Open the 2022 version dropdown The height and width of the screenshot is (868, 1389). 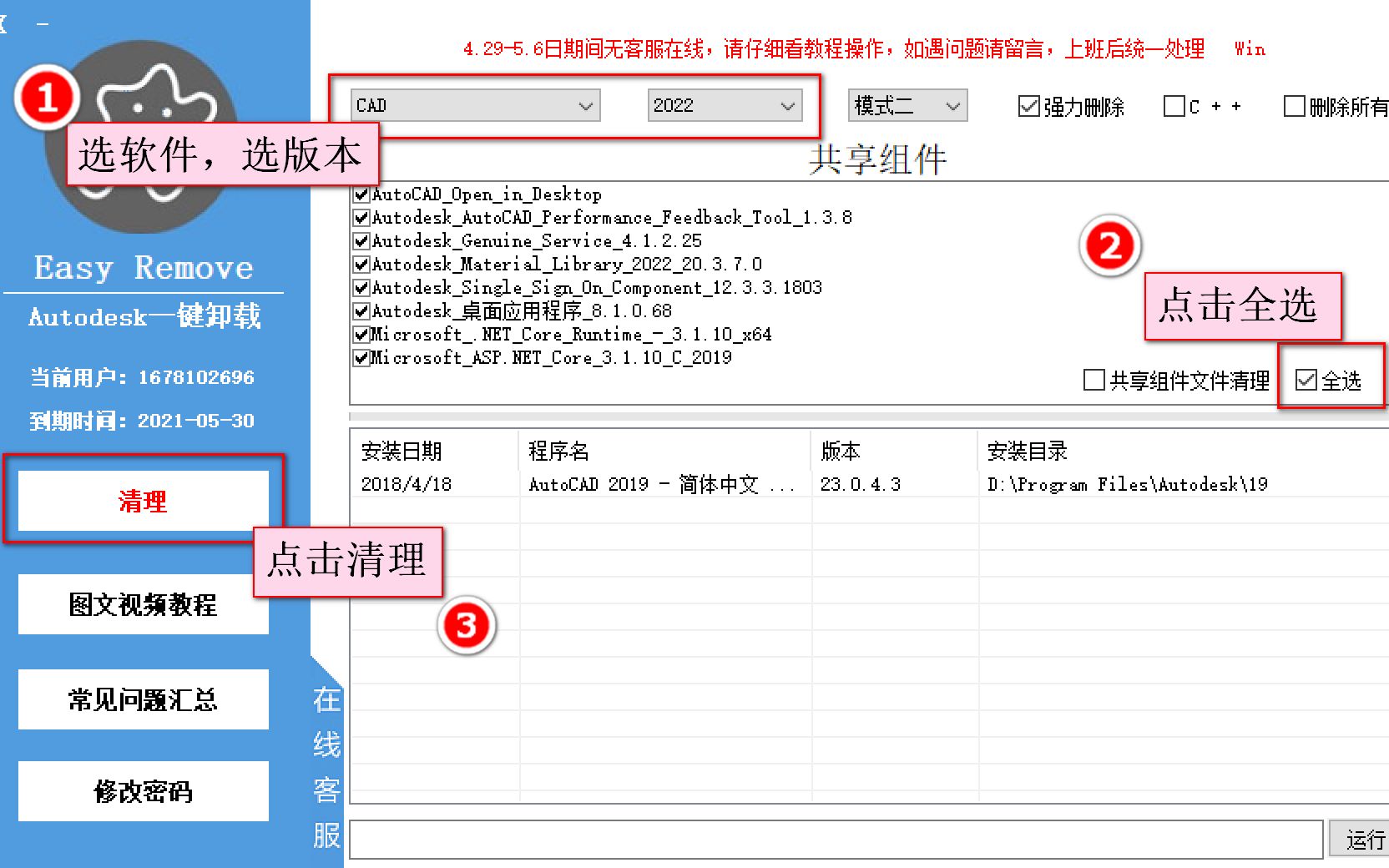click(725, 105)
